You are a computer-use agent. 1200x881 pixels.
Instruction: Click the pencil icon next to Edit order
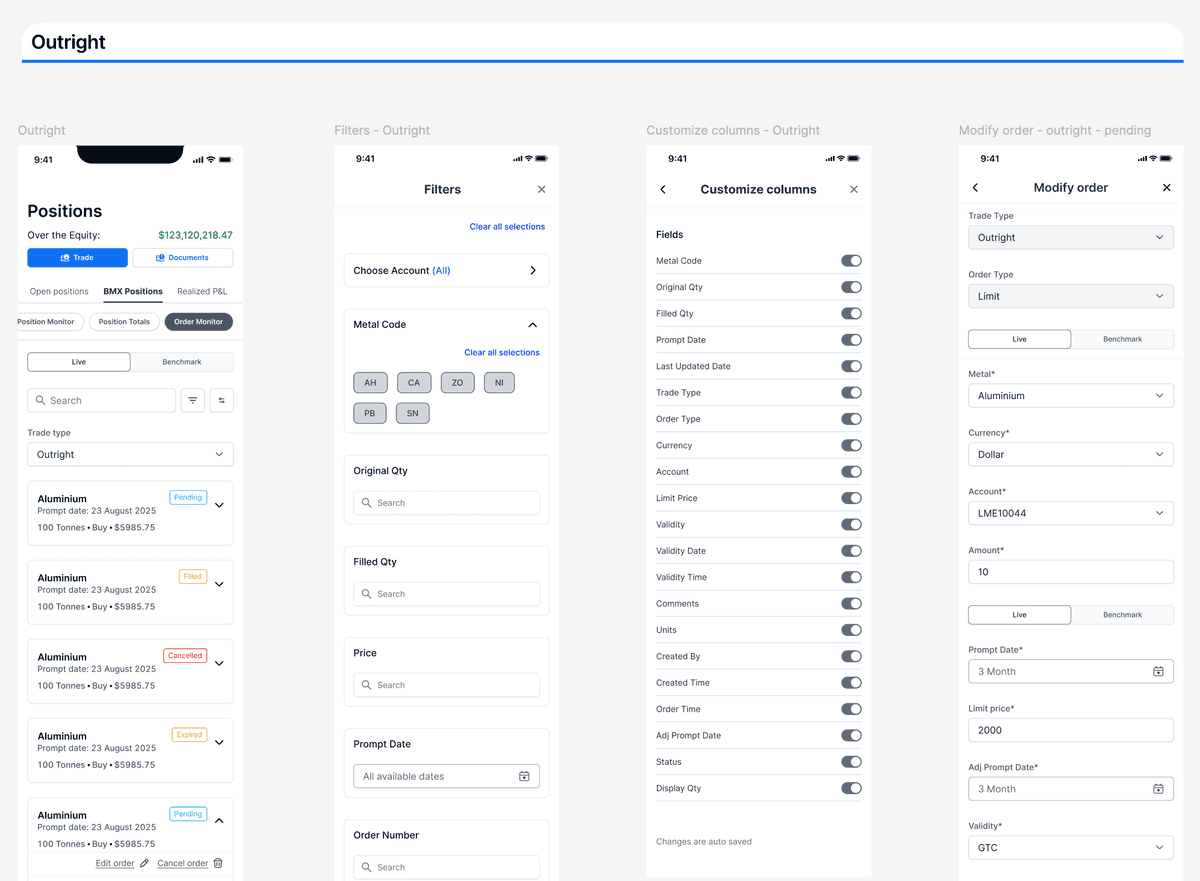point(144,863)
